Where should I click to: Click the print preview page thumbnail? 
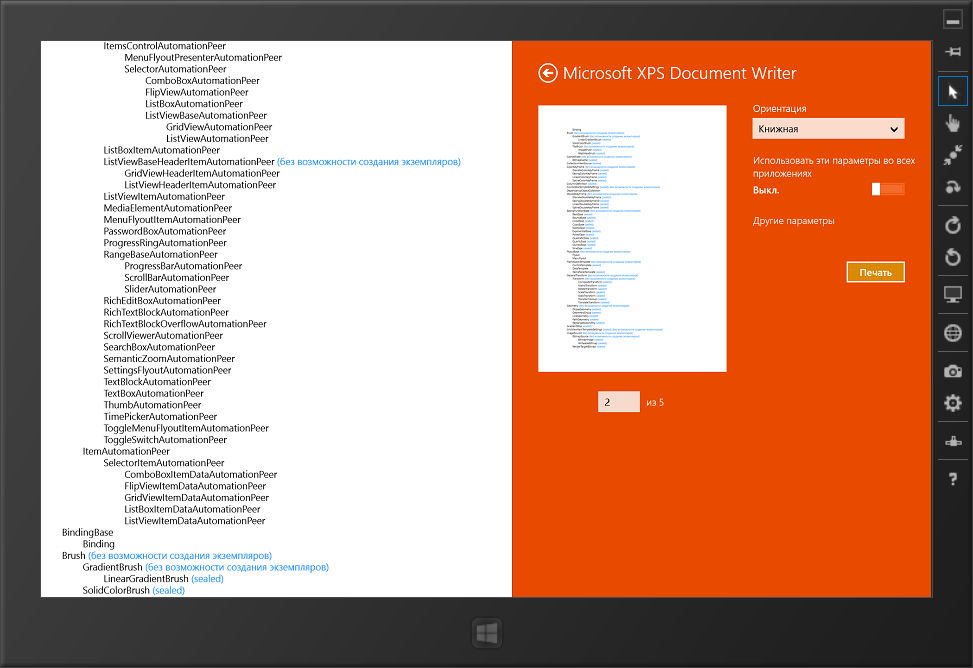point(632,238)
